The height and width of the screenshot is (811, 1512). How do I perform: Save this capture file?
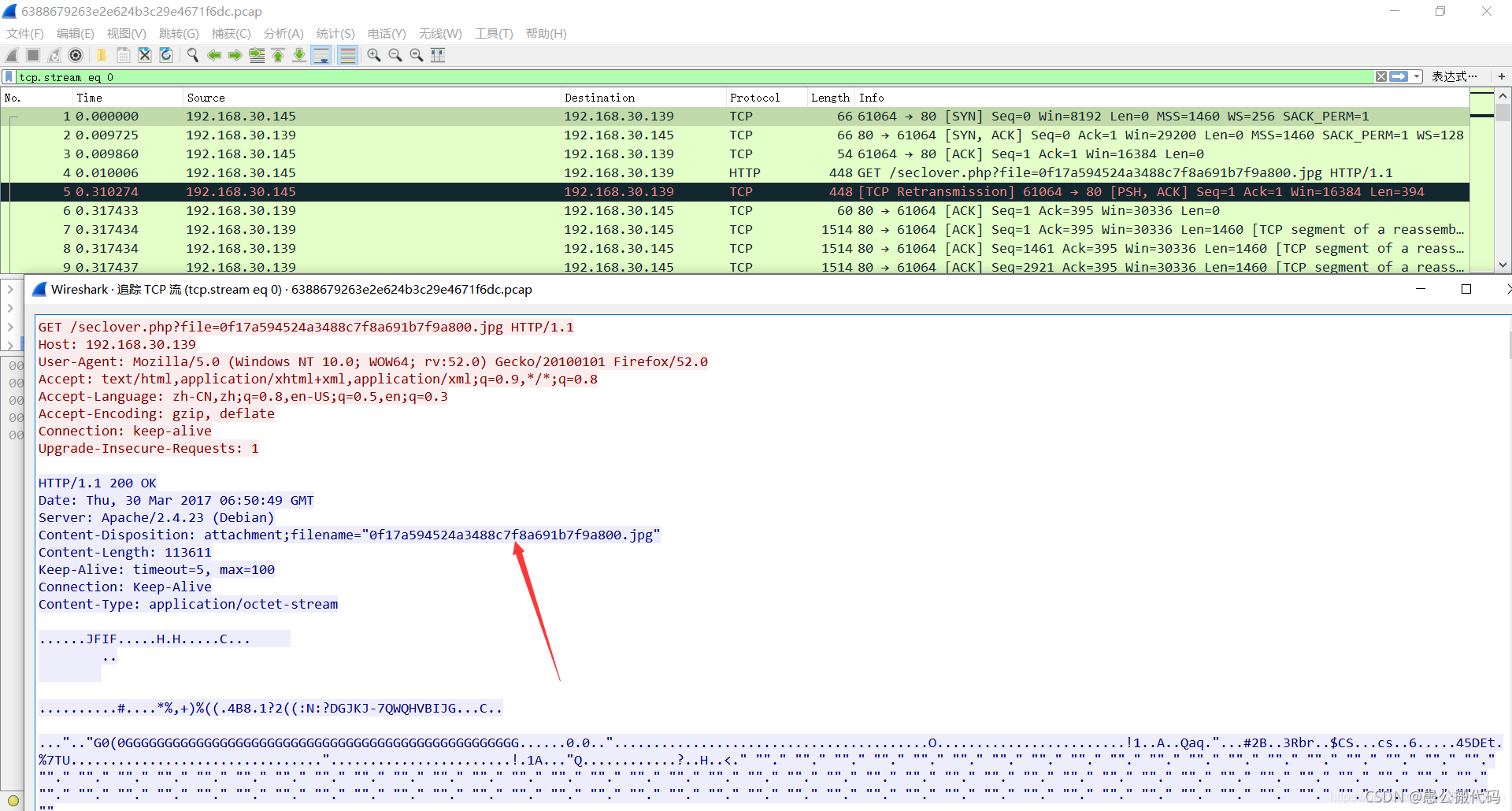click(124, 55)
